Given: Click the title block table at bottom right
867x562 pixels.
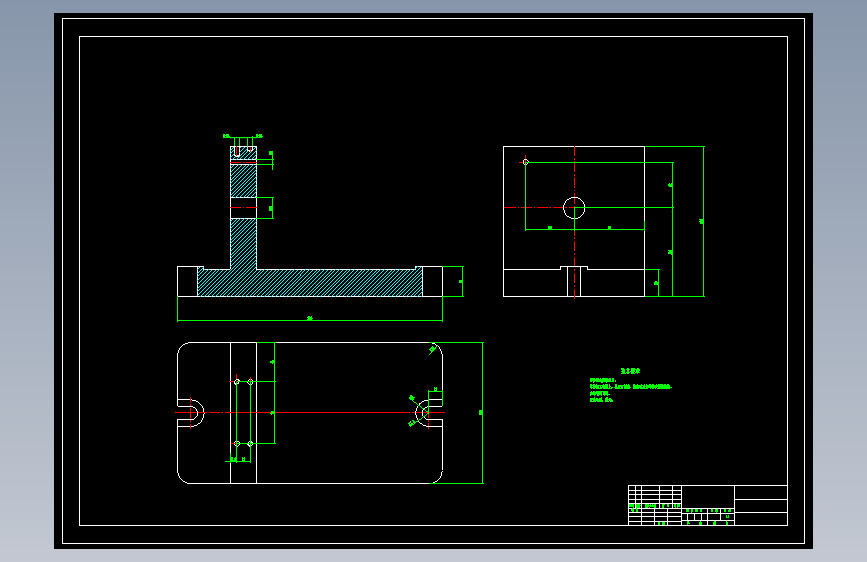Looking at the screenshot, I should coord(708,505).
